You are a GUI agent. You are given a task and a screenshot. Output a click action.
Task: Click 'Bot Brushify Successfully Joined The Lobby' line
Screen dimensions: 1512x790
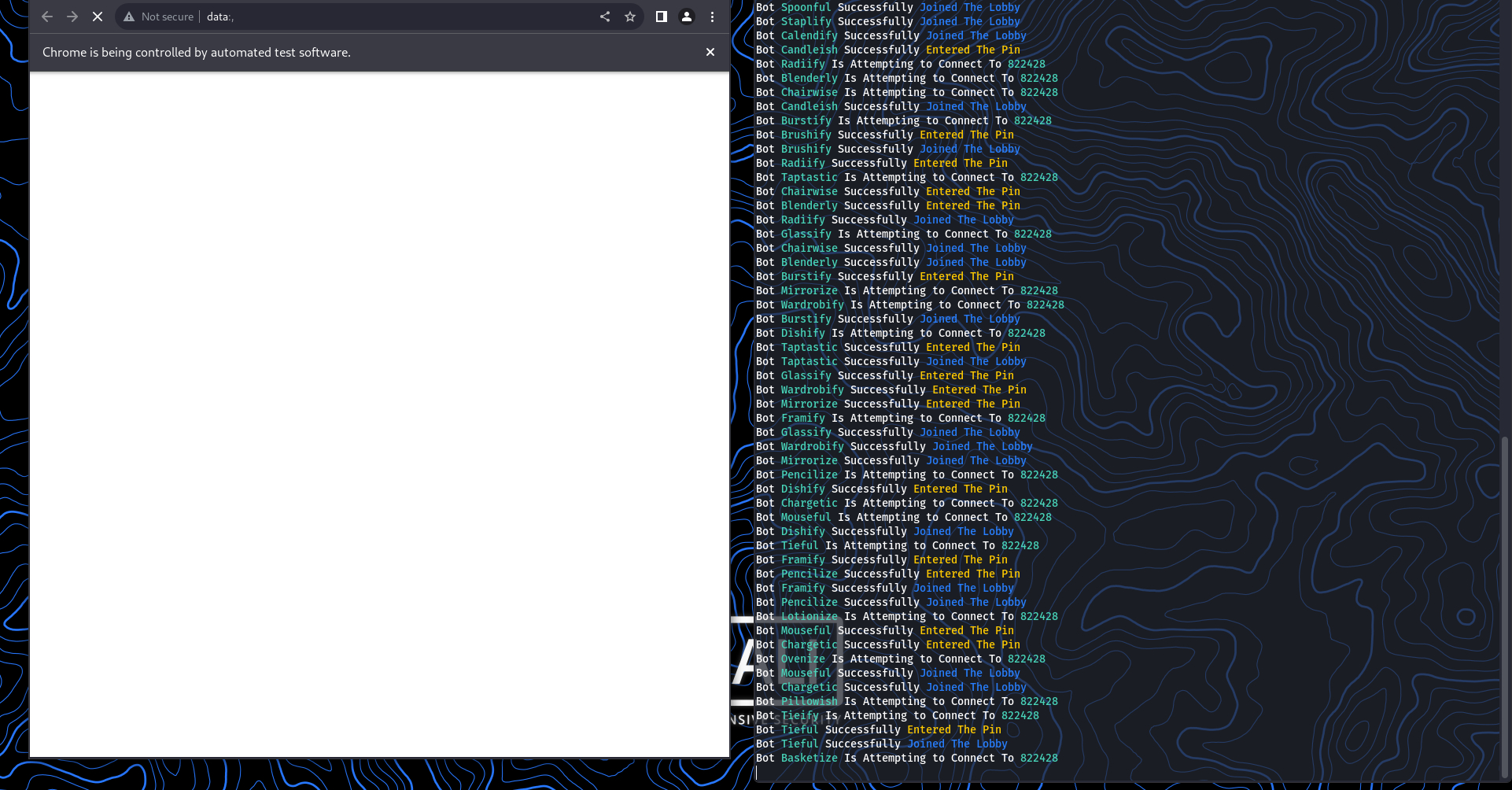coord(888,149)
